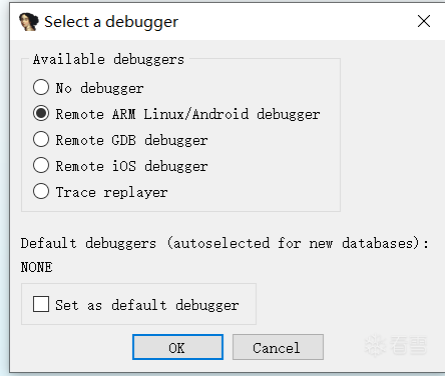This screenshot has height=376, width=445.
Task: Click the 'Trace replayer' label text
Action: tap(111, 193)
